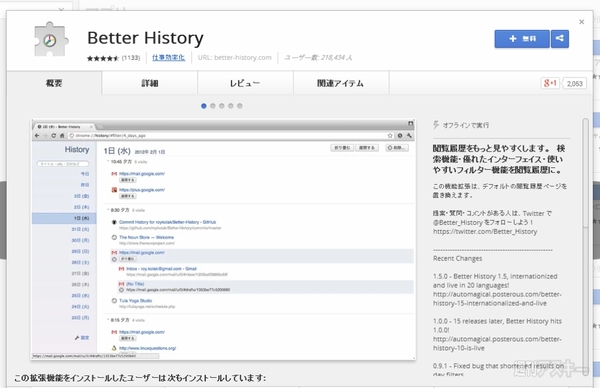Select the third carousel dot

coord(222,106)
